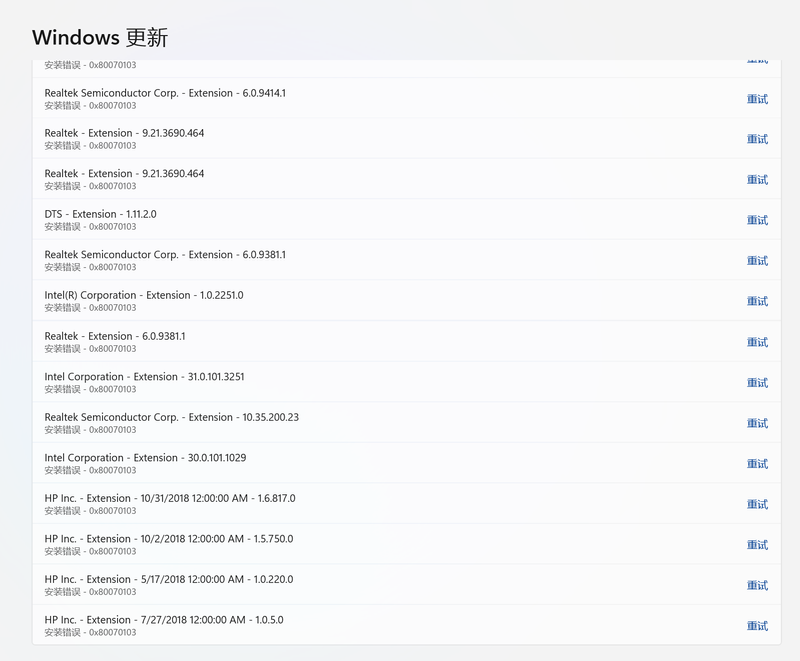This screenshot has height=661, width=800.
Task: Select the Intel(R) Corporation 1.0.2251.0 entry title
Action: pyautogui.click(x=143, y=295)
